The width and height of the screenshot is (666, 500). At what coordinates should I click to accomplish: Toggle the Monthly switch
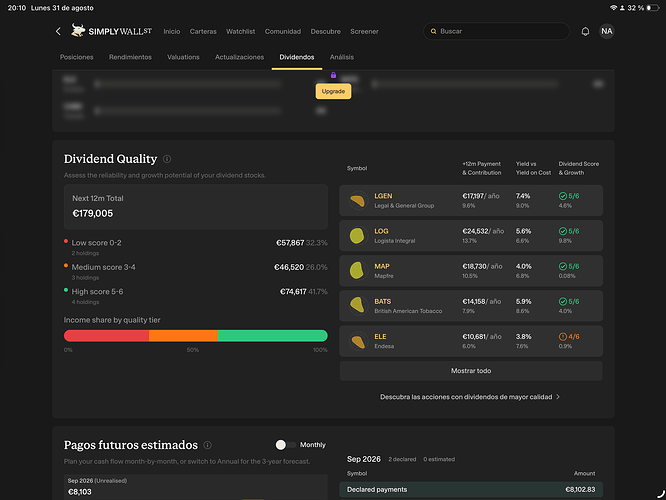tap(285, 445)
